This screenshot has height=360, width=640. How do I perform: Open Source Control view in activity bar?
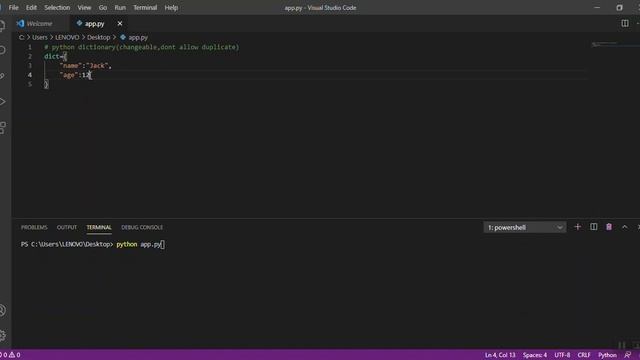pyautogui.click(x=2, y=76)
